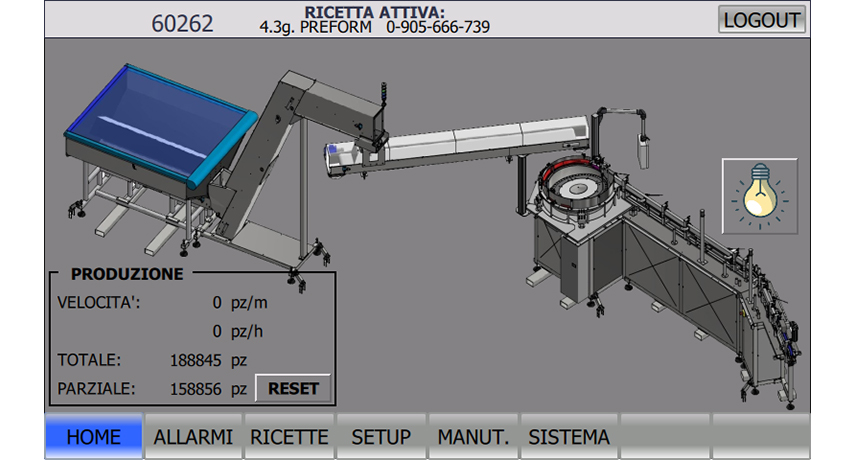This screenshot has width=855, height=460.
Task: Click the PRODUZIONE panel title
Action: (127, 274)
